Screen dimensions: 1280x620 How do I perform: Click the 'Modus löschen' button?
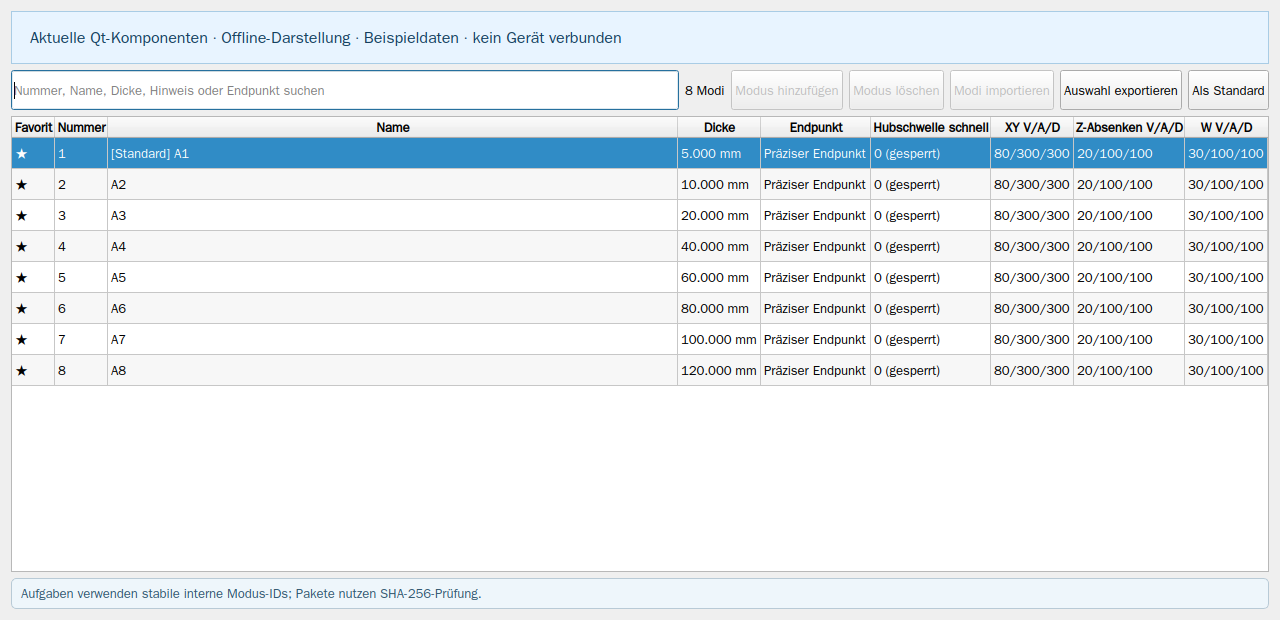[896, 90]
